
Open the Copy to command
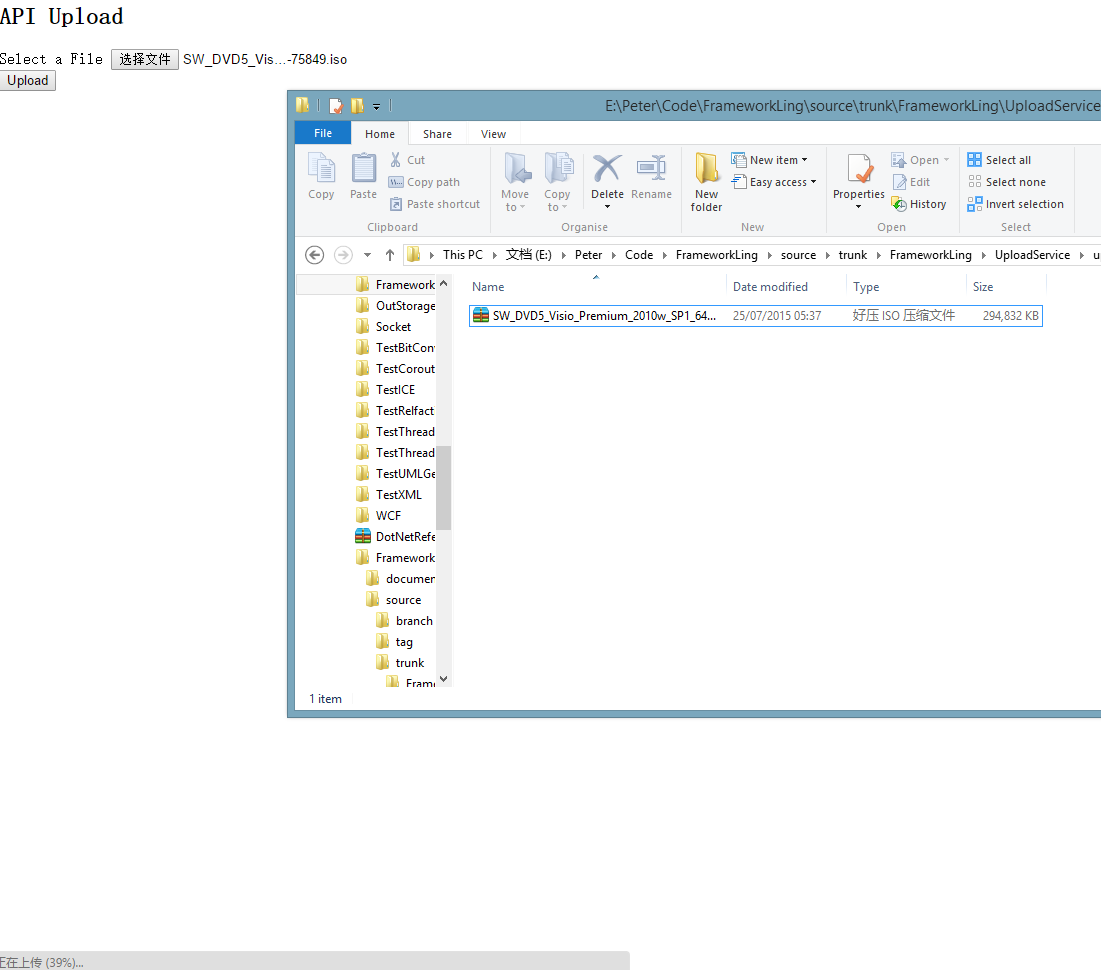point(558,182)
